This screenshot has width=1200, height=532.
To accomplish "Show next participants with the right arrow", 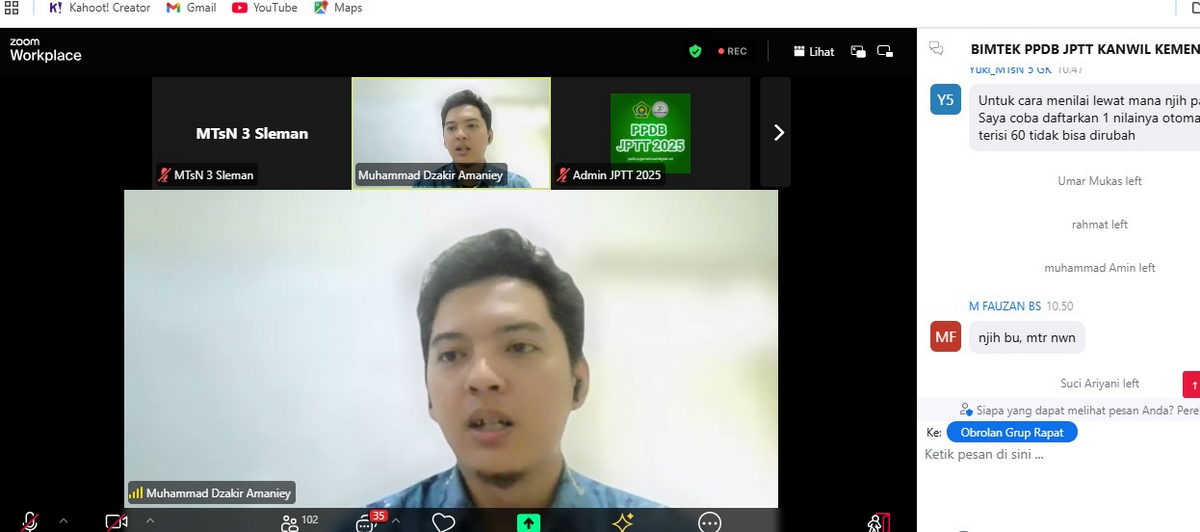I will pos(778,132).
